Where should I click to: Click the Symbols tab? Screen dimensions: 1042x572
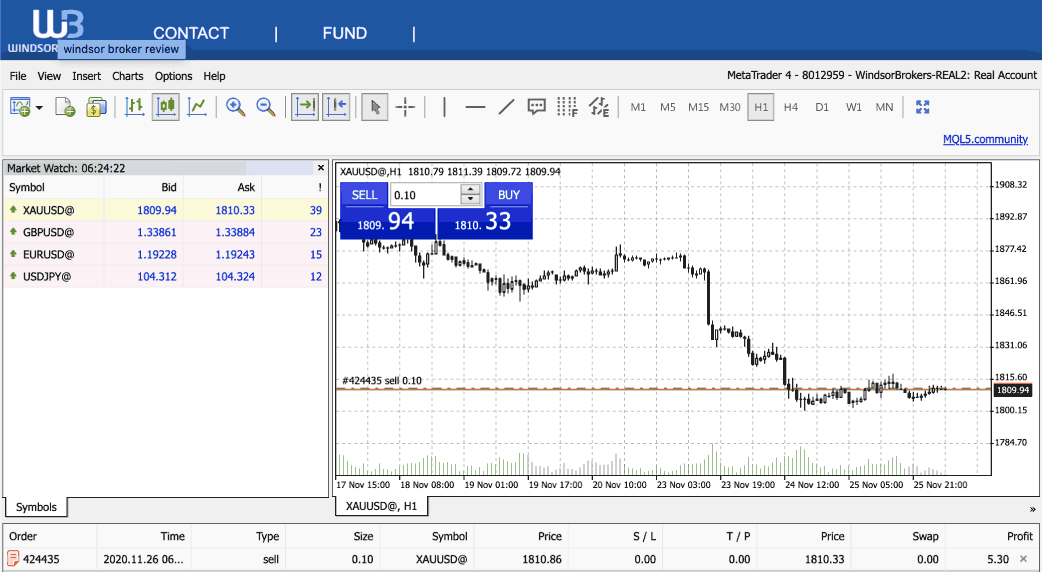click(36, 507)
